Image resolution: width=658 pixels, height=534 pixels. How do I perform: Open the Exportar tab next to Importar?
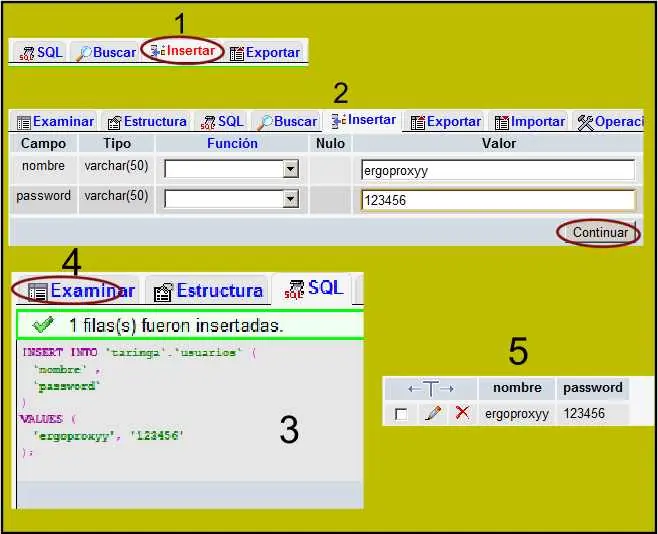coord(446,122)
